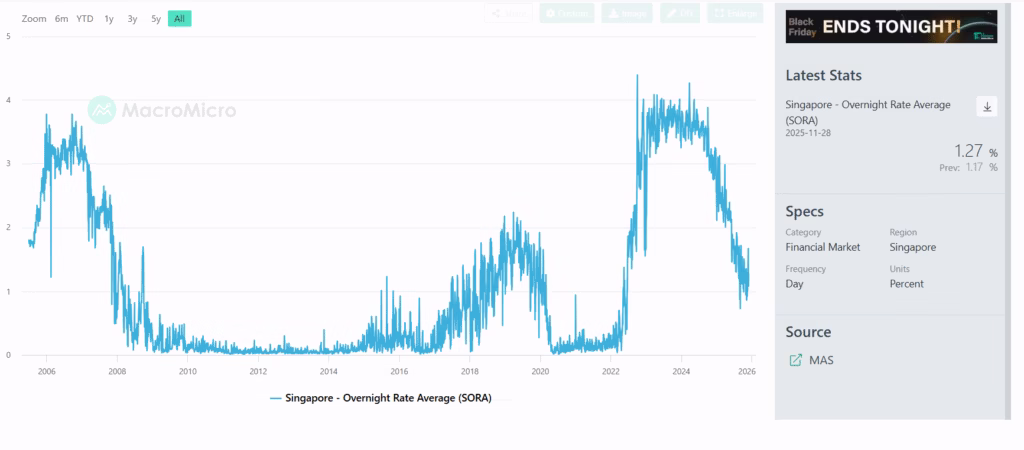Select the All zoom range
Image resolution: width=1024 pixels, height=450 pixels.
[179, 19]
